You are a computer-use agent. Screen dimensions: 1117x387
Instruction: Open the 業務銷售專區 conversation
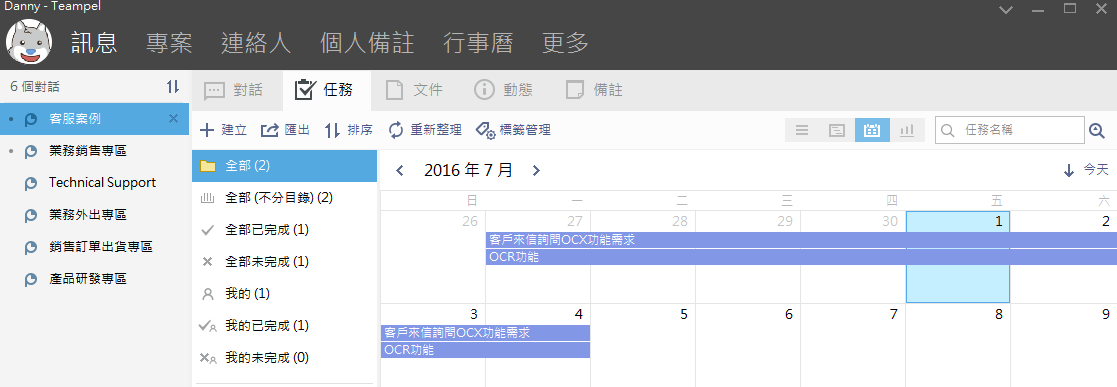pos(95,151)
